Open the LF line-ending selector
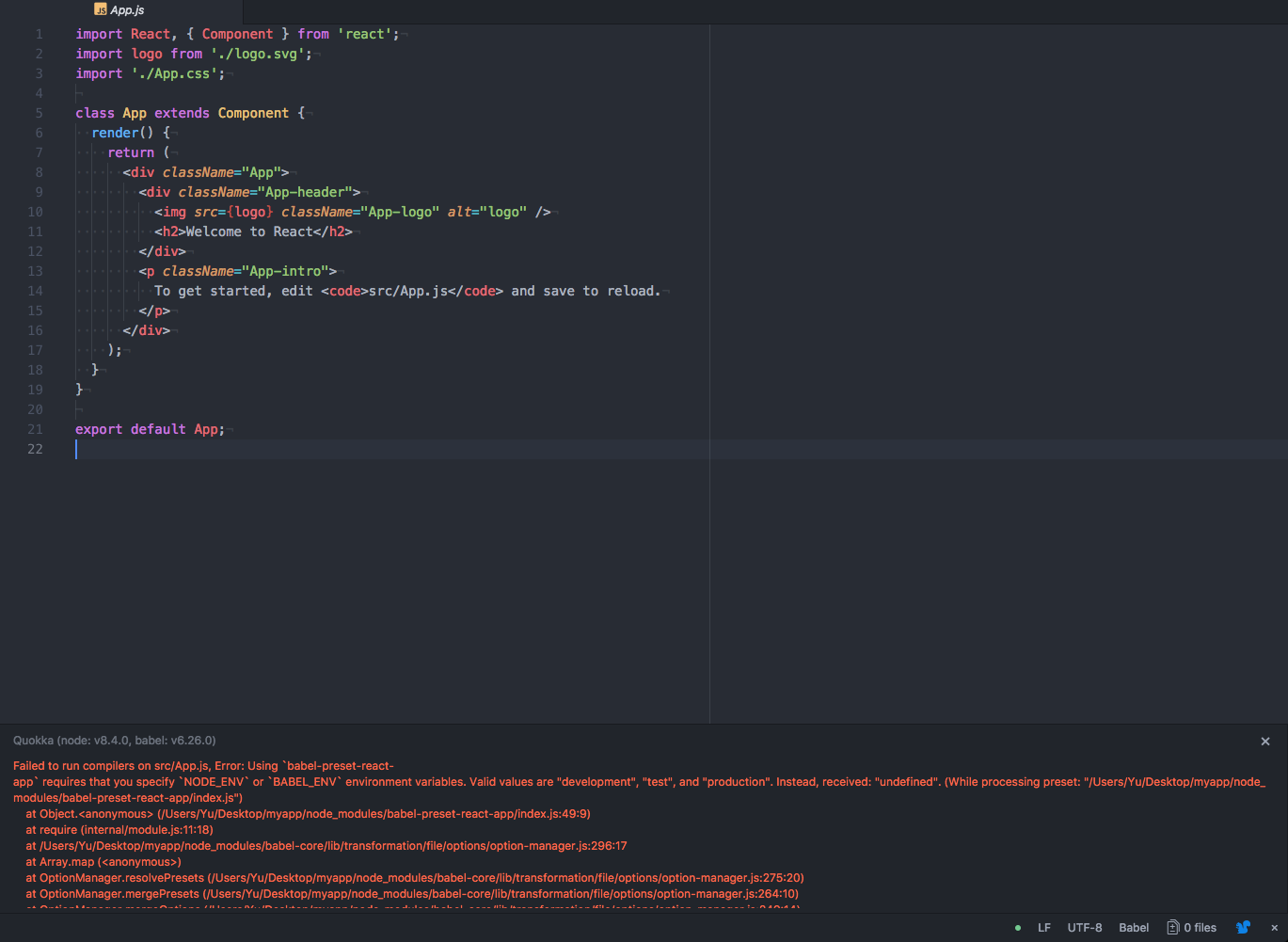1288x942 pixels. [1043, 927]
